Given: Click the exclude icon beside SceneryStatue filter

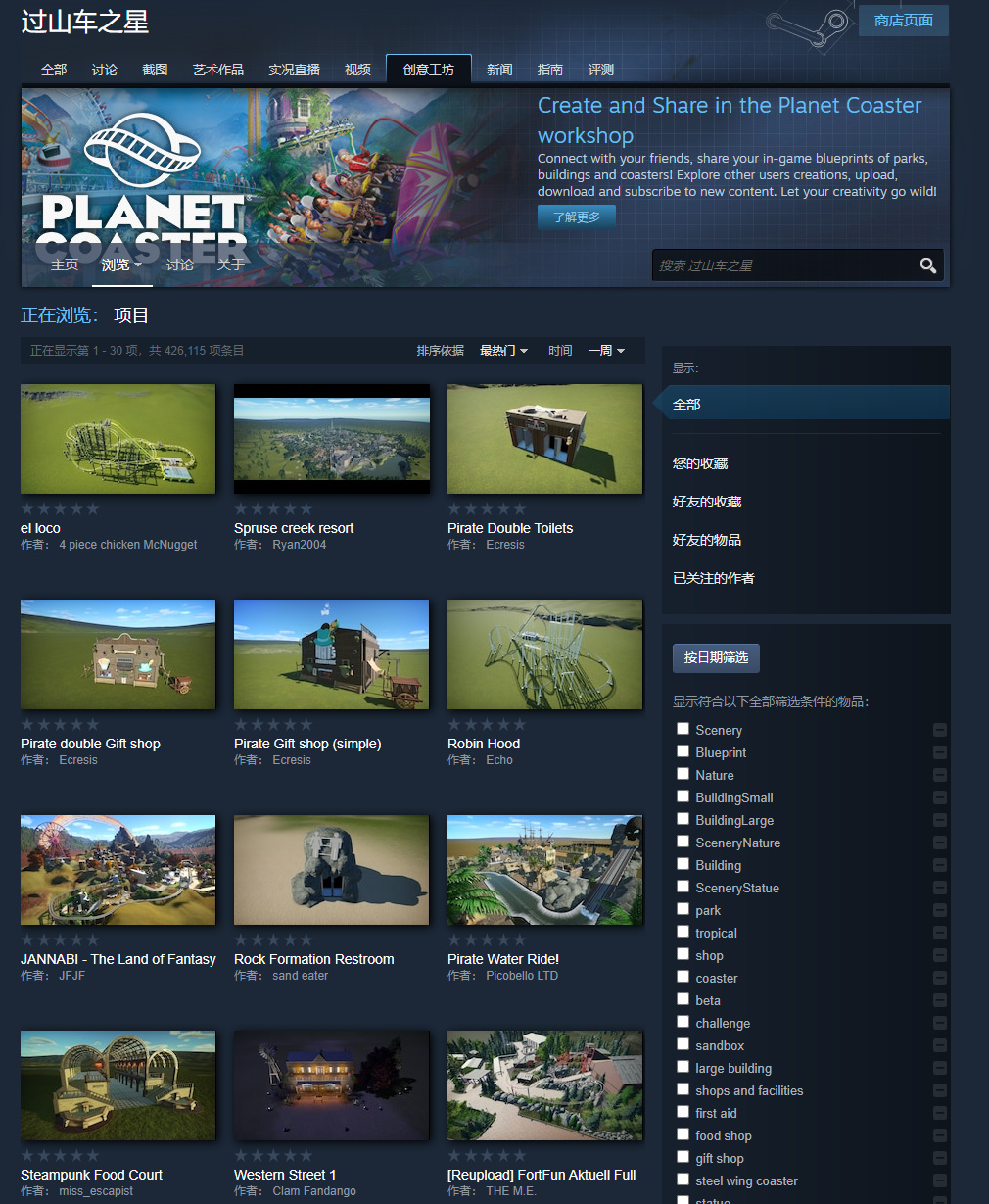Looking at the screenshot, I should (x=940, y=888).
